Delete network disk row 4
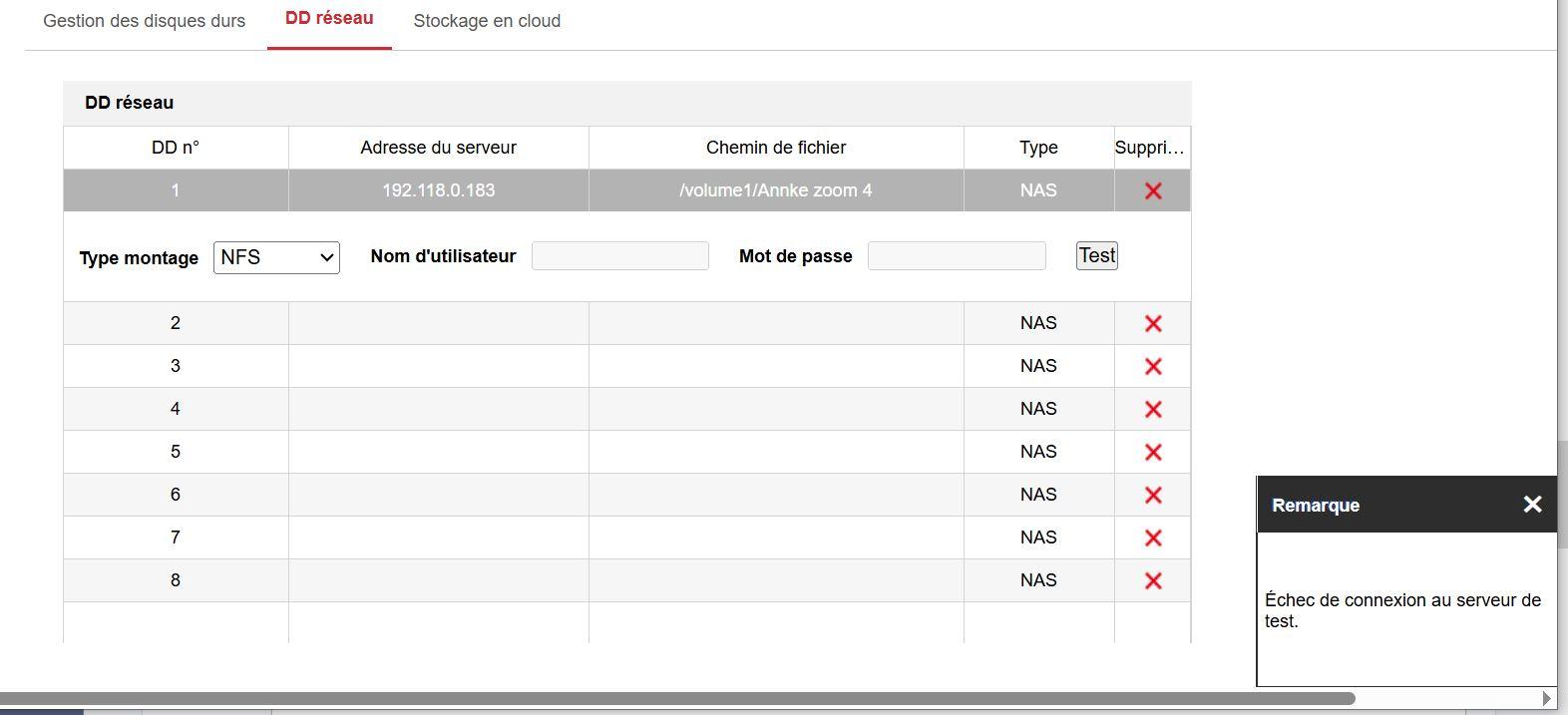 click(x=1153, y=409)
